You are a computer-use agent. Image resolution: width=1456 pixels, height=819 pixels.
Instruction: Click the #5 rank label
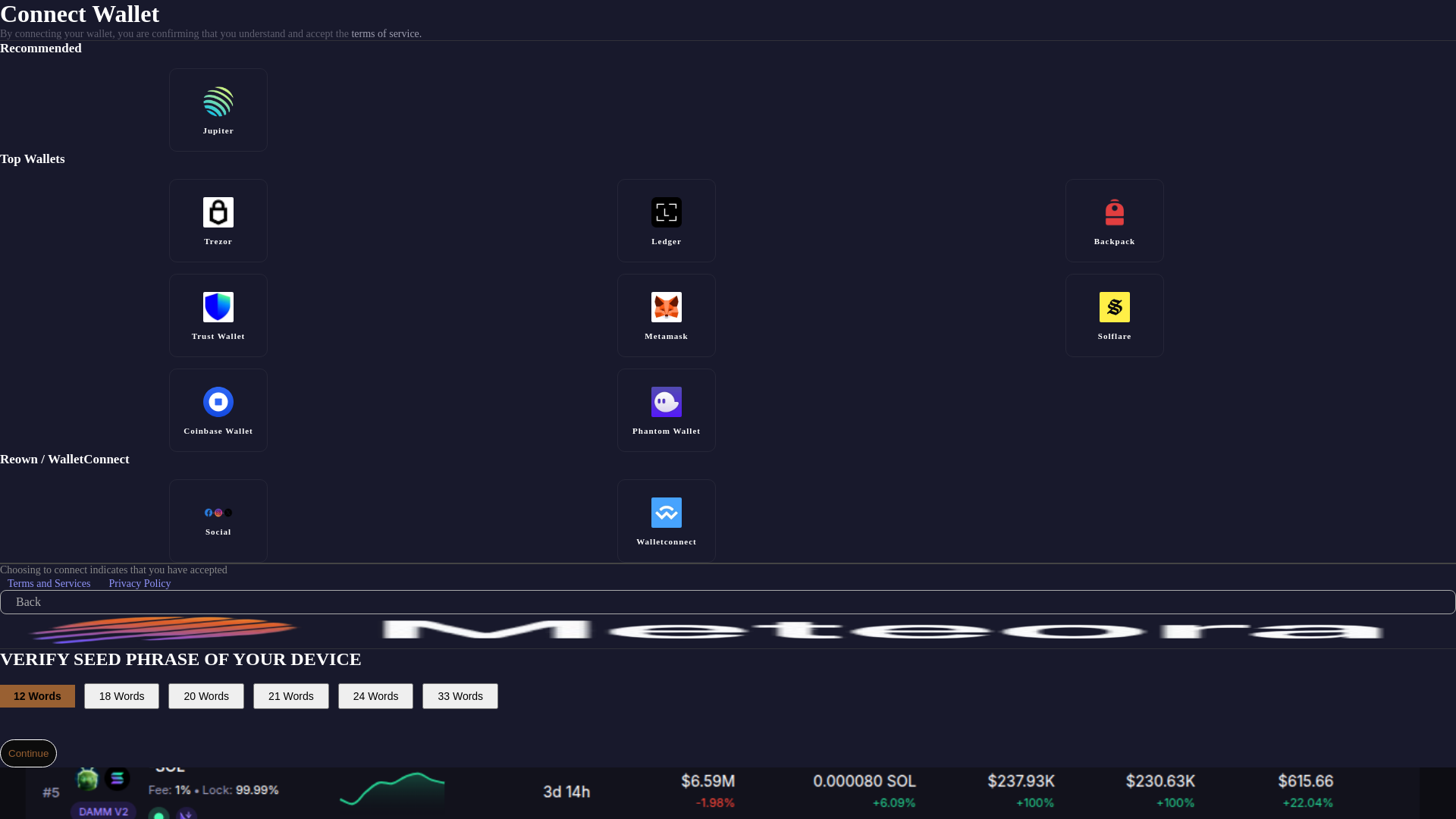pyautogui.click(x=51, y=792)
